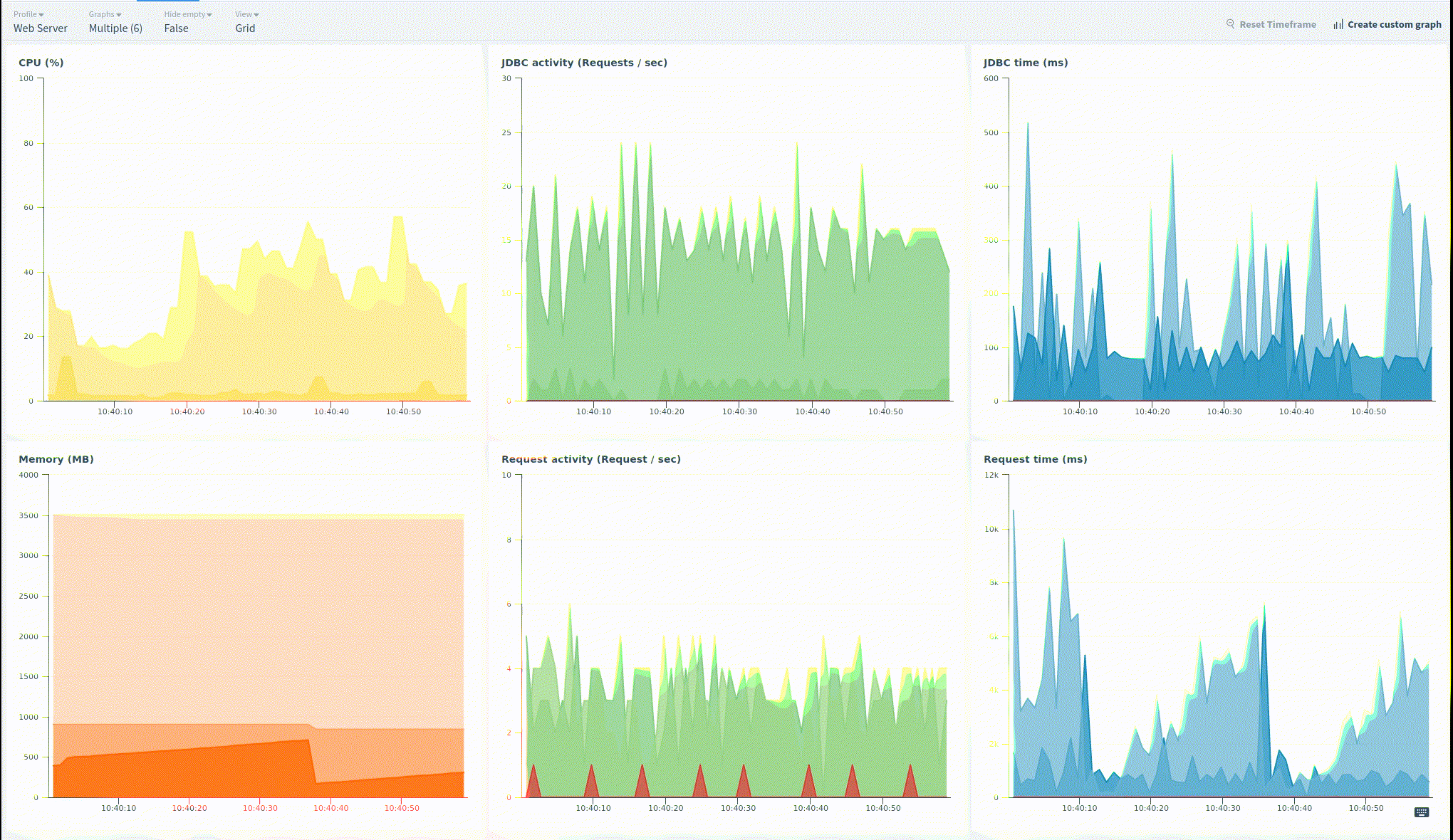Click the 12k label on Request time y-axis
Image resolution: width=1453 pixels, height=840 pixels.
coord(991,475)
